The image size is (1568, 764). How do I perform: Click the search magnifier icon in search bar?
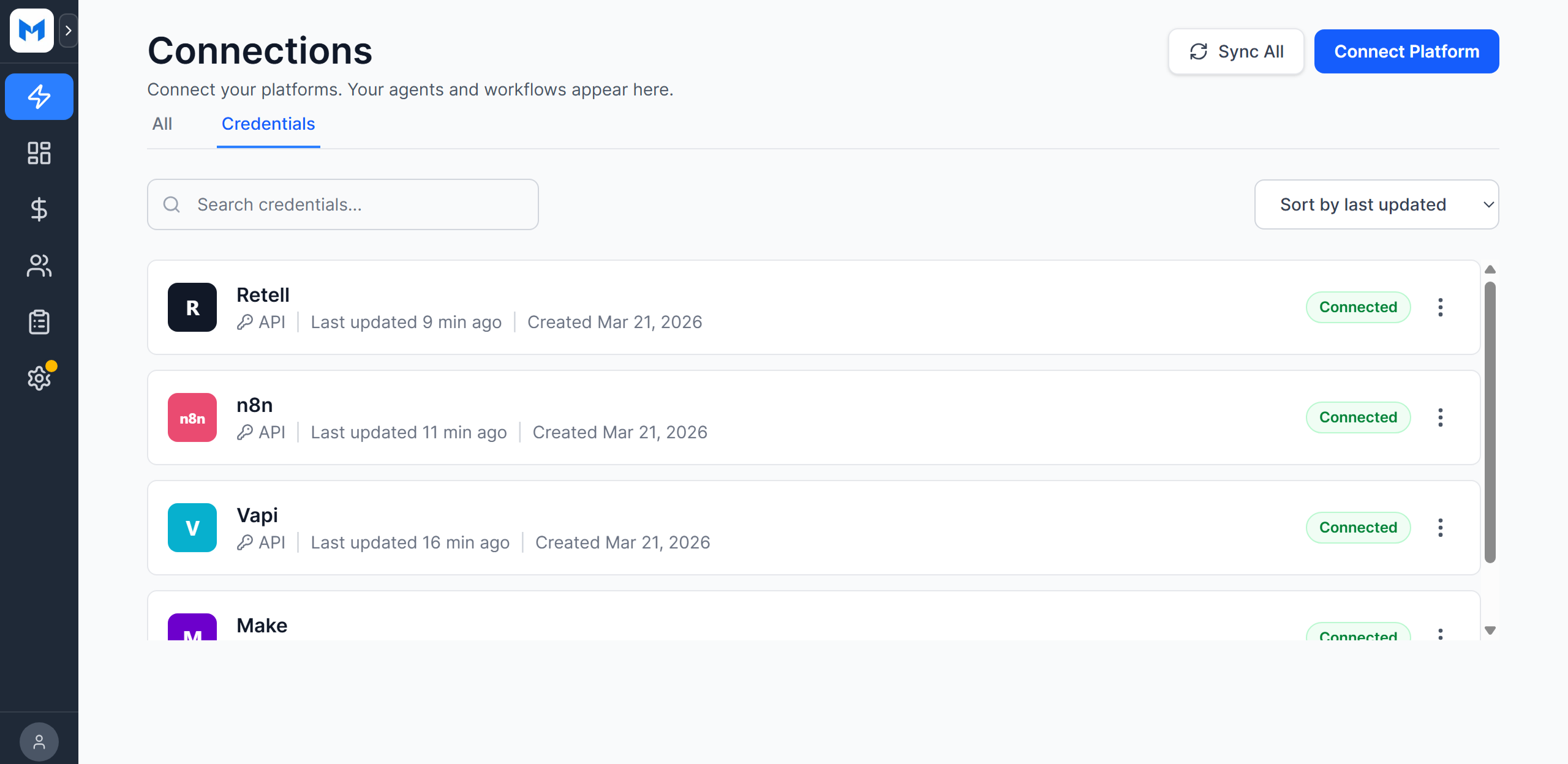171,204
